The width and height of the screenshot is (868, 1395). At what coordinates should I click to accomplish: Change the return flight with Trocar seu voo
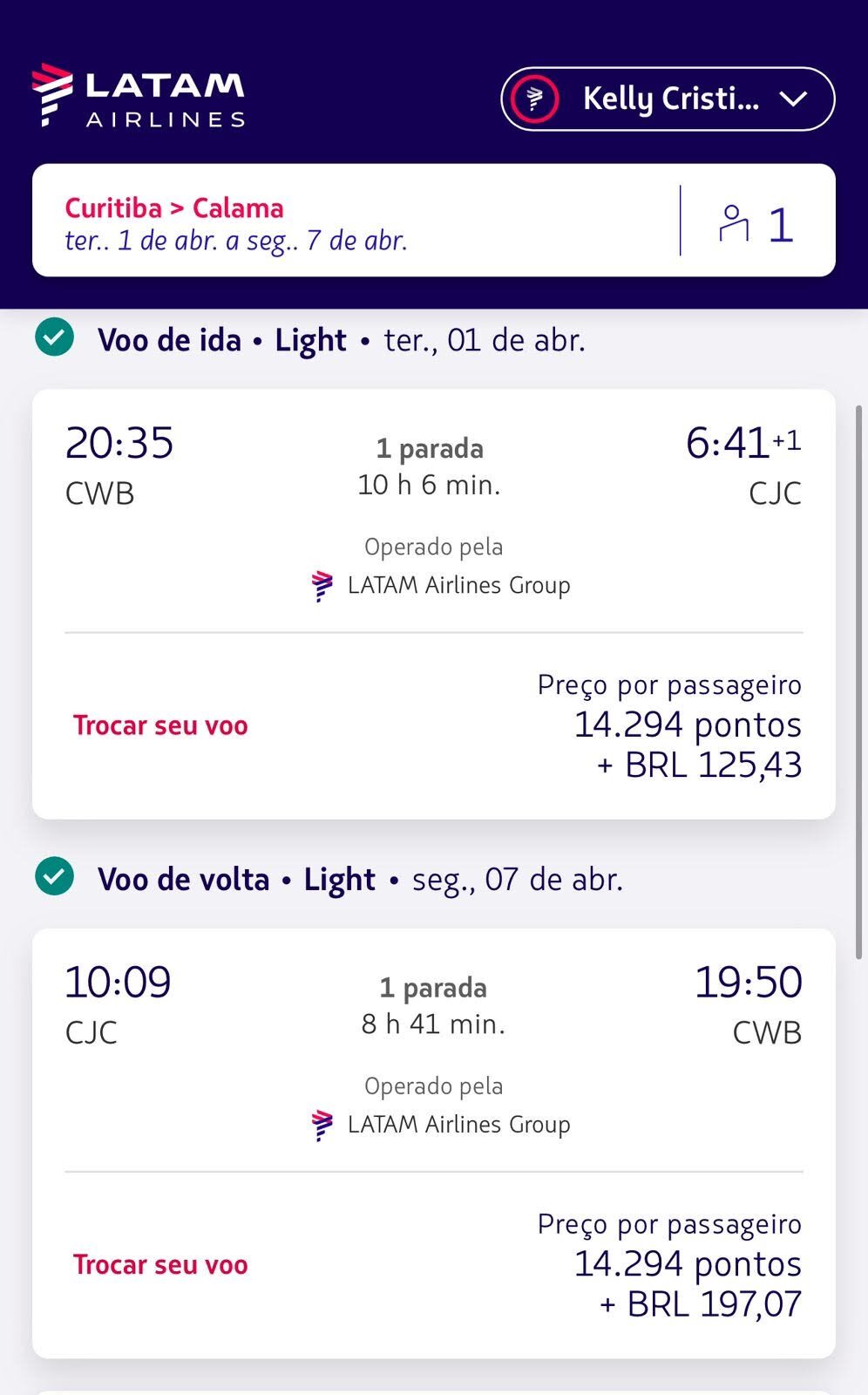point(160,1264)
